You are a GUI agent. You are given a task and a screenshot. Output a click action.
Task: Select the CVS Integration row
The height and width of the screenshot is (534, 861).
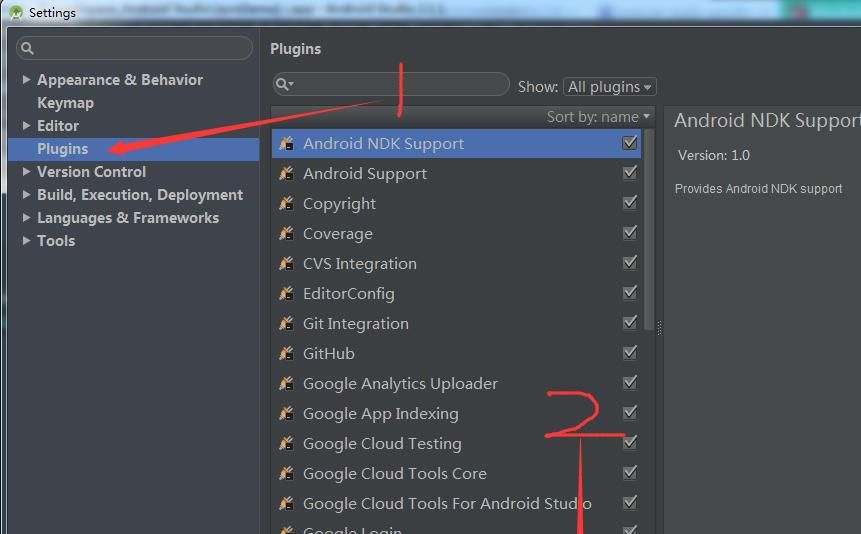[456, 263]
